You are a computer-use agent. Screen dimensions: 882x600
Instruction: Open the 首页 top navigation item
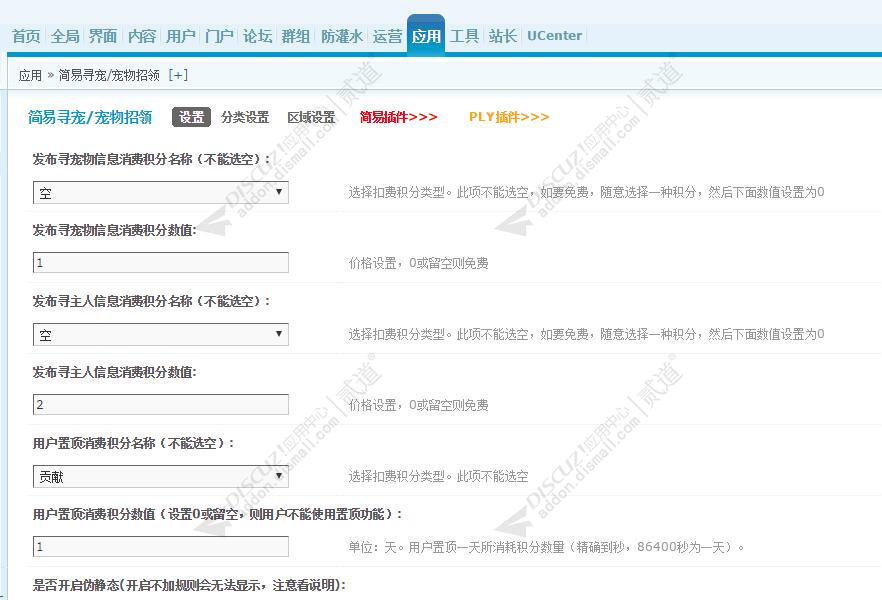point(26,36)
